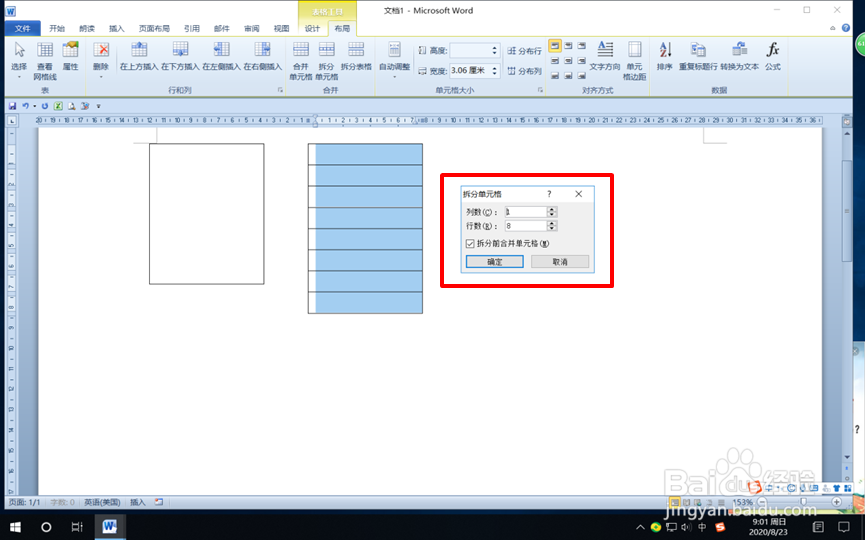Click 确定 button in split dialog
865x540 pixels.
pyautogui.click(x=495, y=261)
